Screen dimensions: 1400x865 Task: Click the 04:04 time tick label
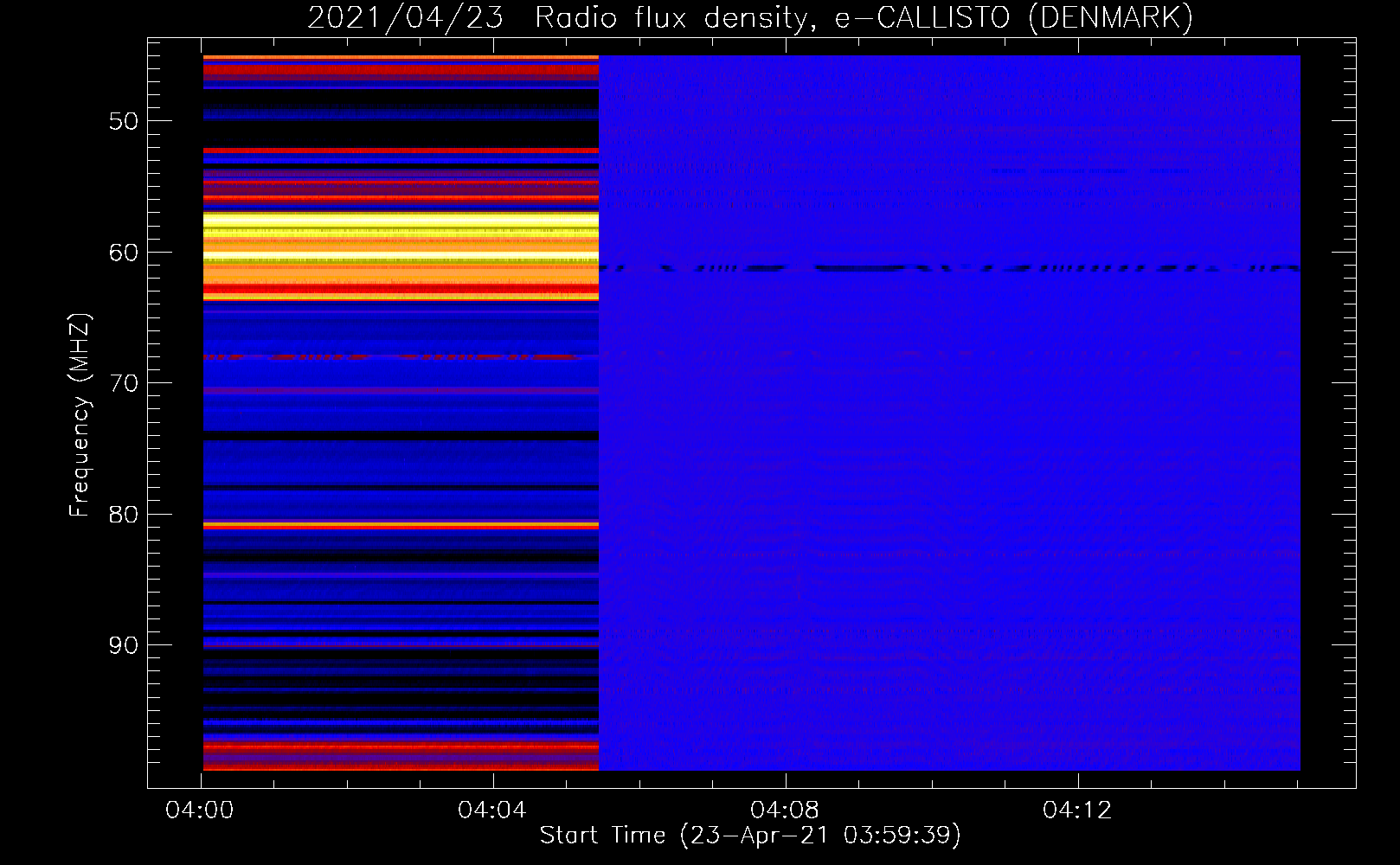492,811
